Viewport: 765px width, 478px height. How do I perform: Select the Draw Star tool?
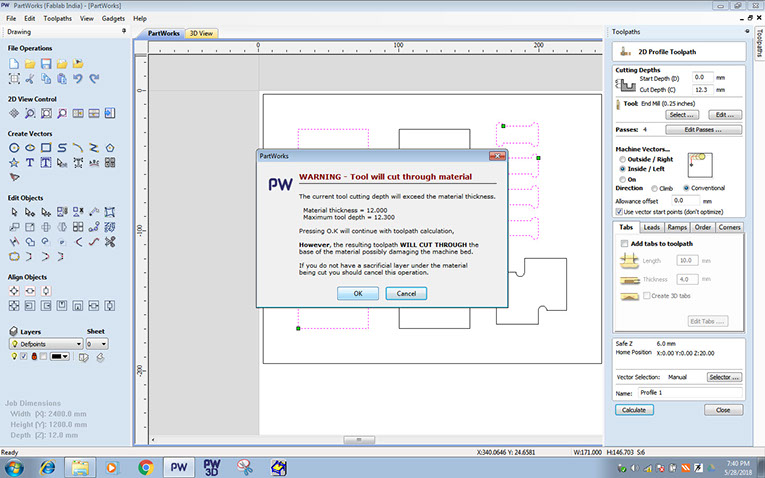tap(14, 162)
